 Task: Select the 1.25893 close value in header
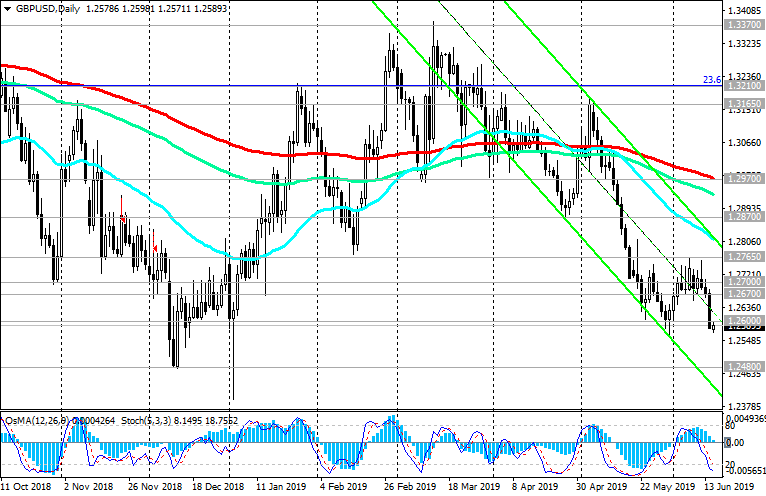pyautogui.click(x=211, y=9)
